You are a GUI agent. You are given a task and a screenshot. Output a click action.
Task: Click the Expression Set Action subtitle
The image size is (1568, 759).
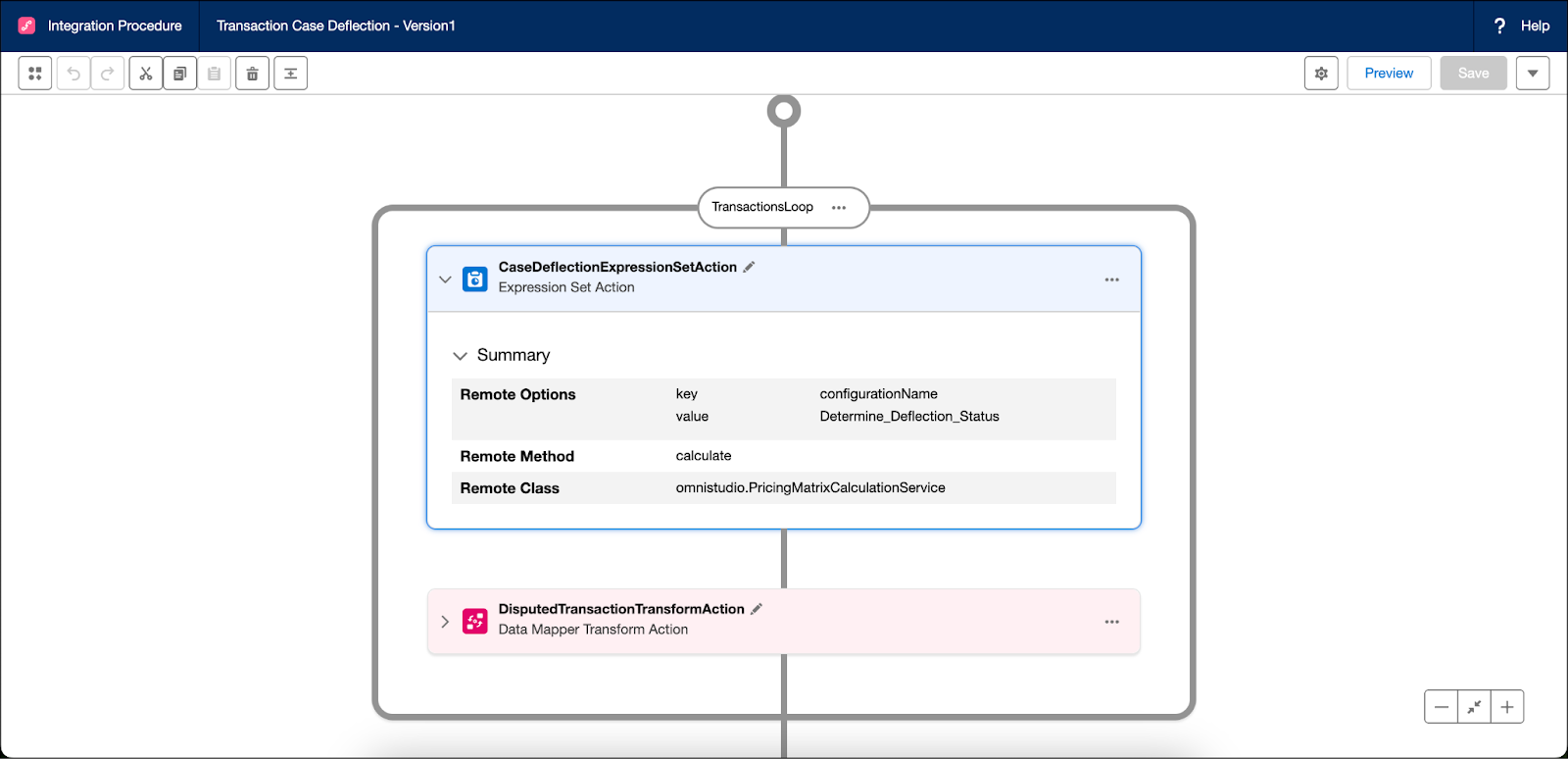(x=566, y=287)
